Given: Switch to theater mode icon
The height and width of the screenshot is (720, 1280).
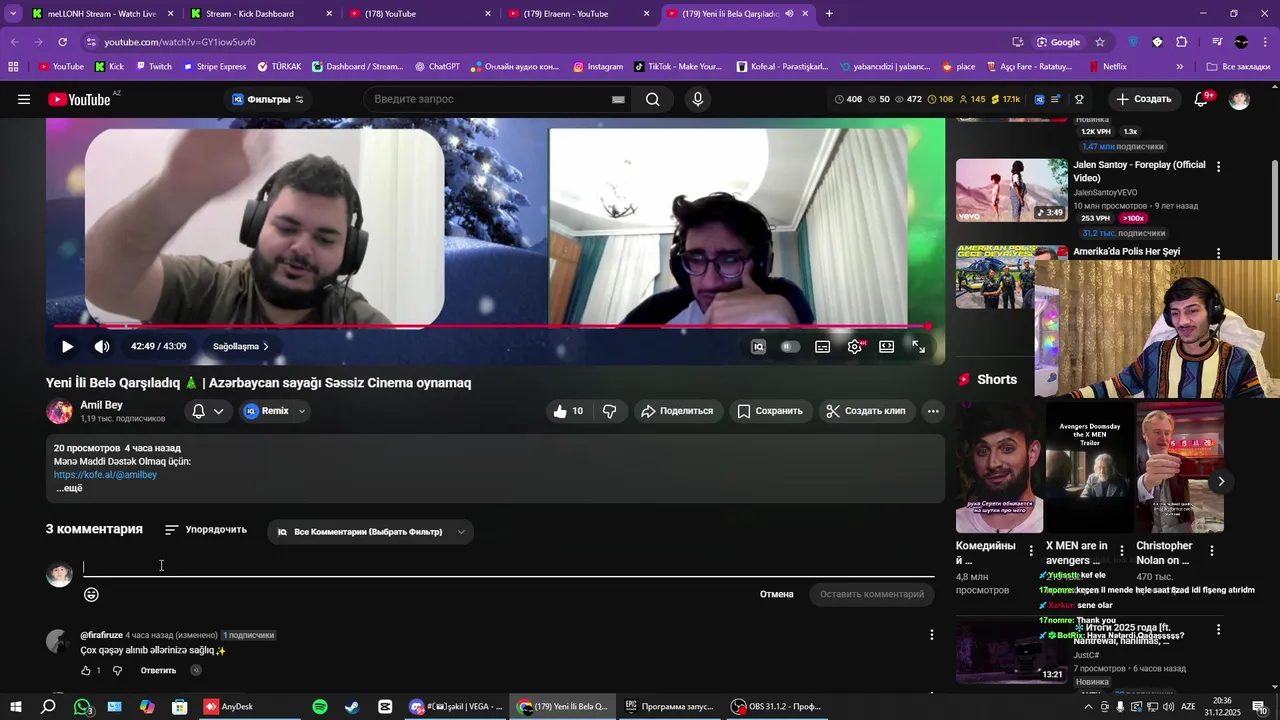Looking at the screenshot, I should [886, 346].
